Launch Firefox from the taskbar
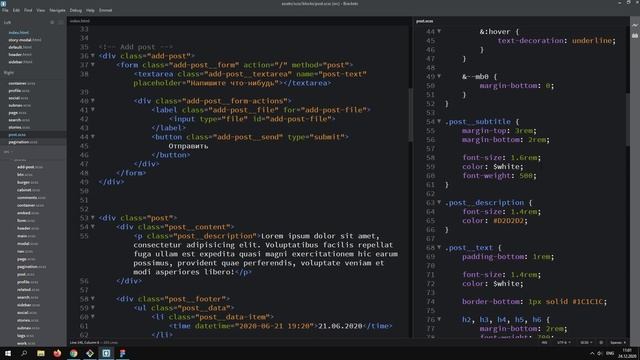 tap(57, 353)
